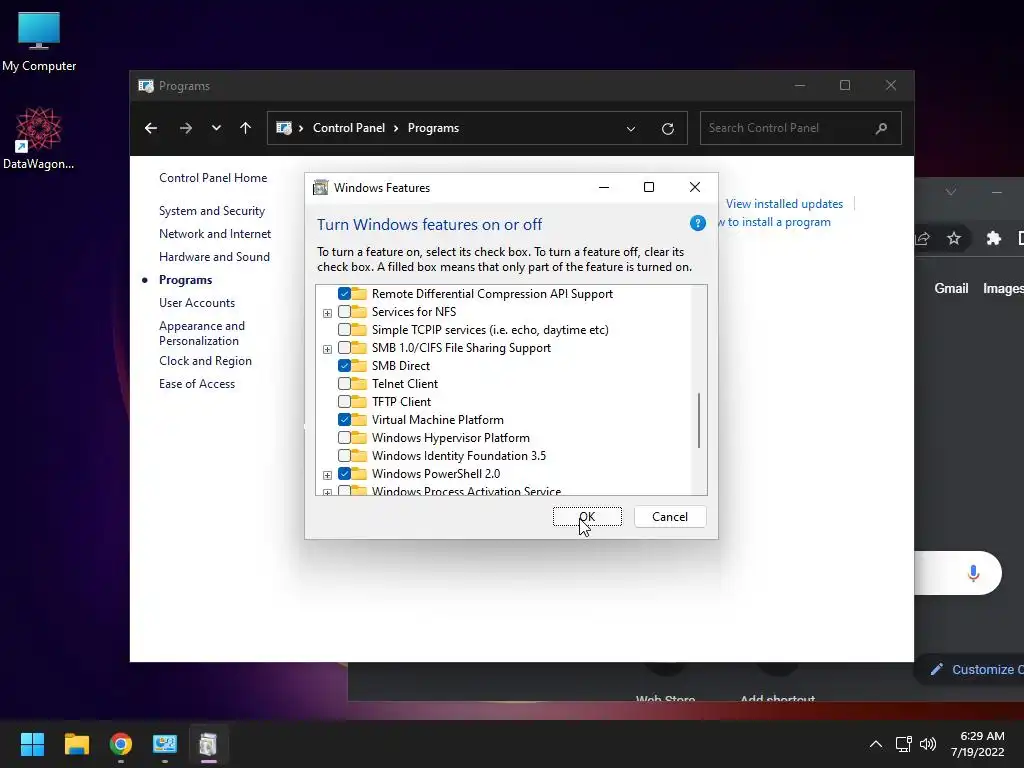Enable the TFTP Client checkbox
Screen dimensions: 1024x768
(344, 402)
